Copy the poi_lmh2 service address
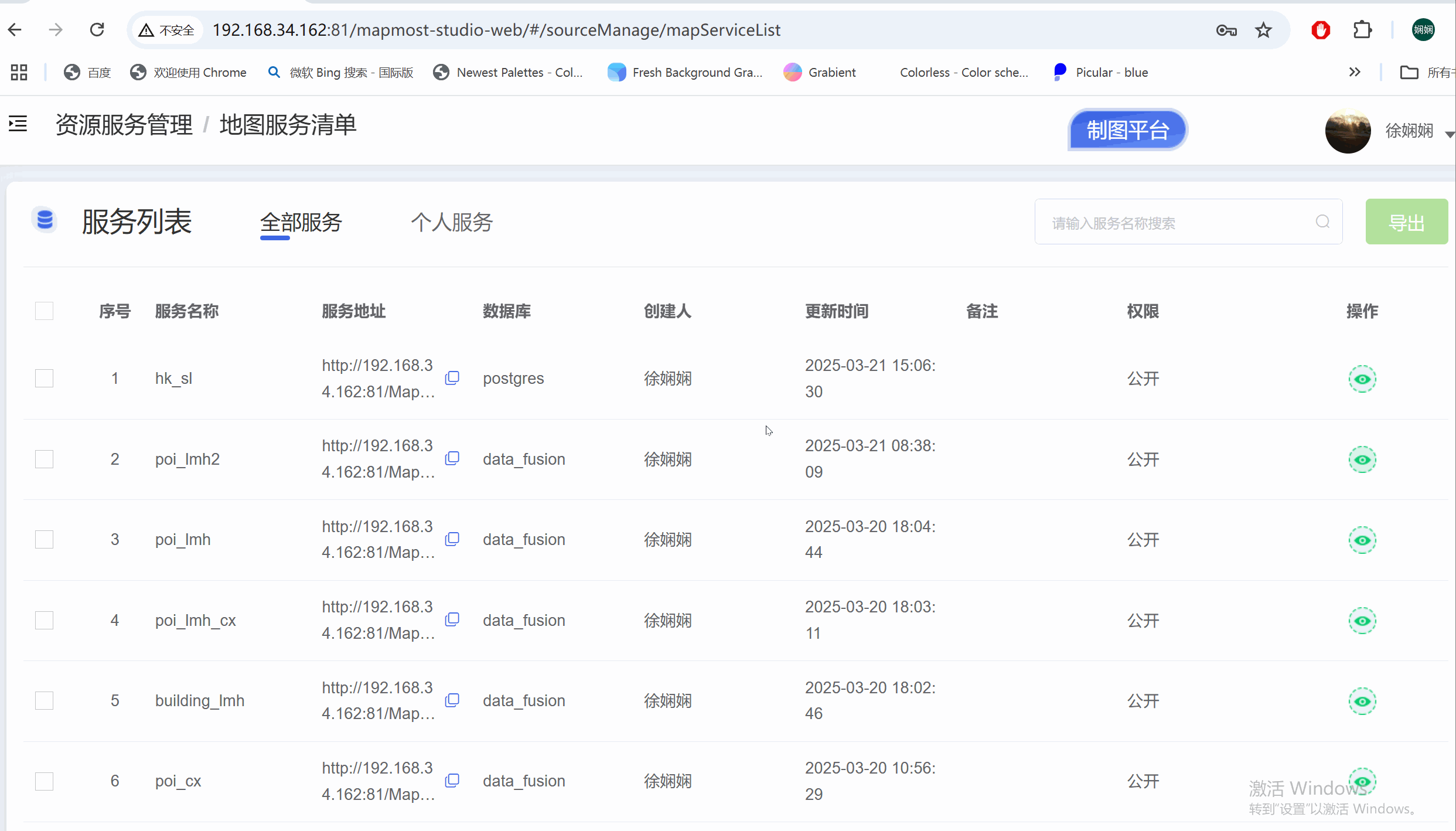This screenshot has width=1456, height=831. [452, 458]
